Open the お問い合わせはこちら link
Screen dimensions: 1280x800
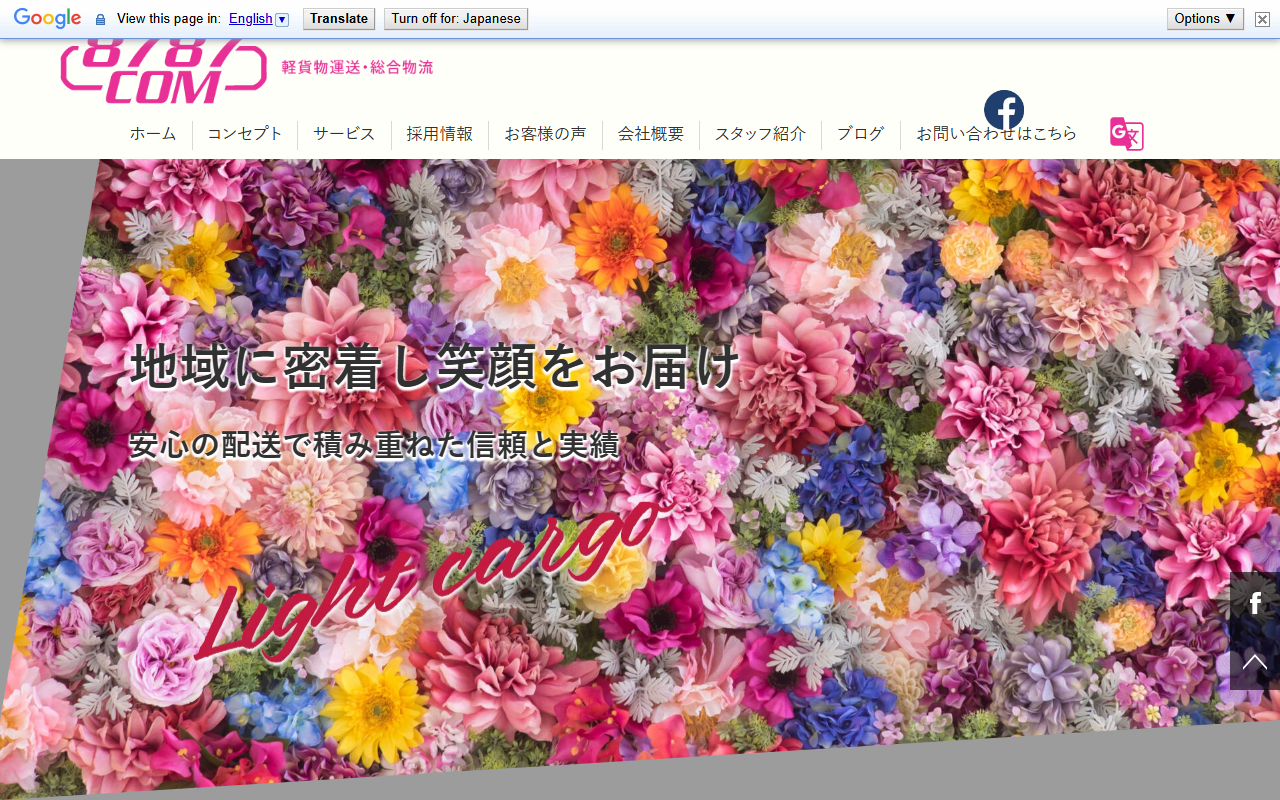click(x=997, y=134)
